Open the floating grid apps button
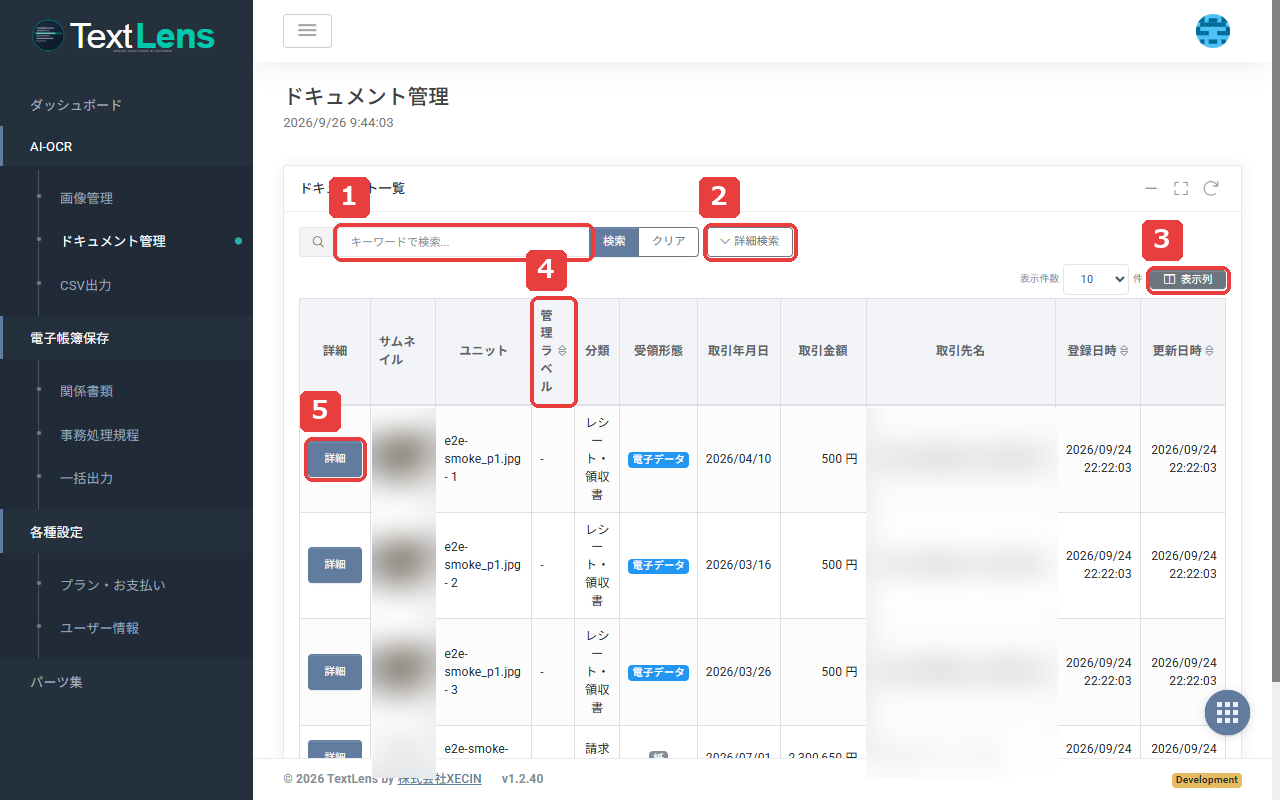 pyautogui.click(x=1228, y=712)
